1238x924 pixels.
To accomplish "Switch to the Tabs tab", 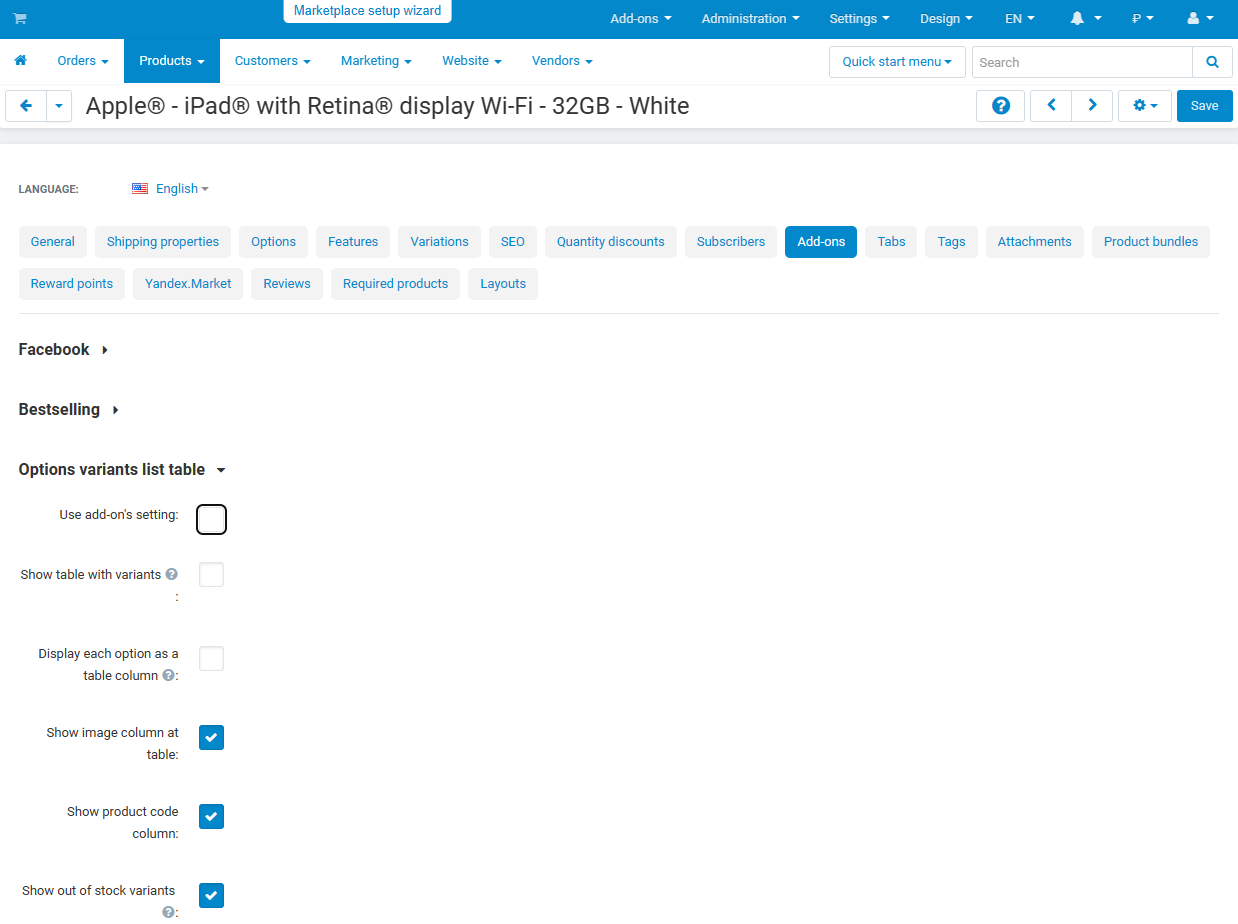I will (x=892, y=242).
